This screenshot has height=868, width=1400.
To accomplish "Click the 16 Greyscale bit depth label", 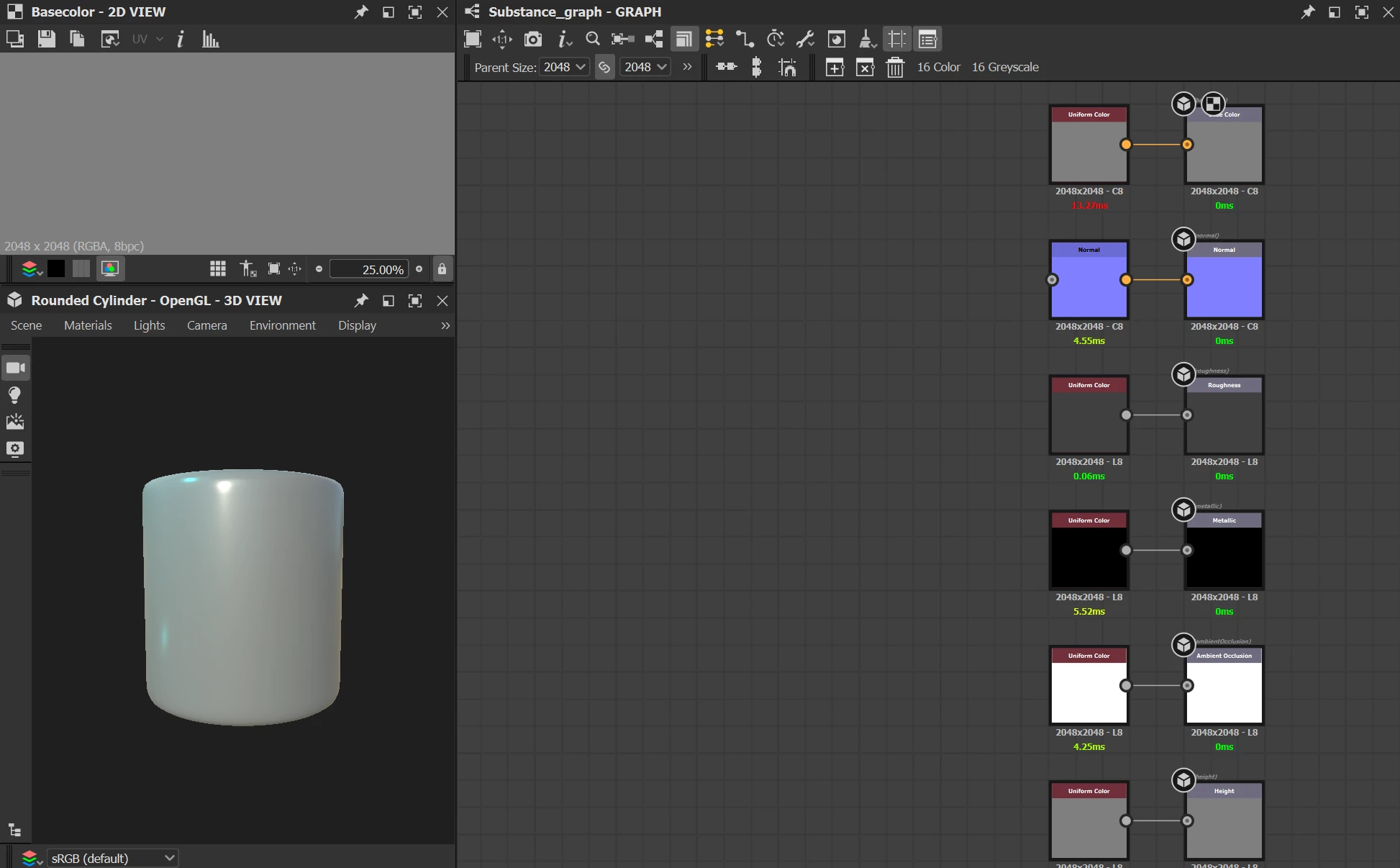I will click(x=1005, y=67).
